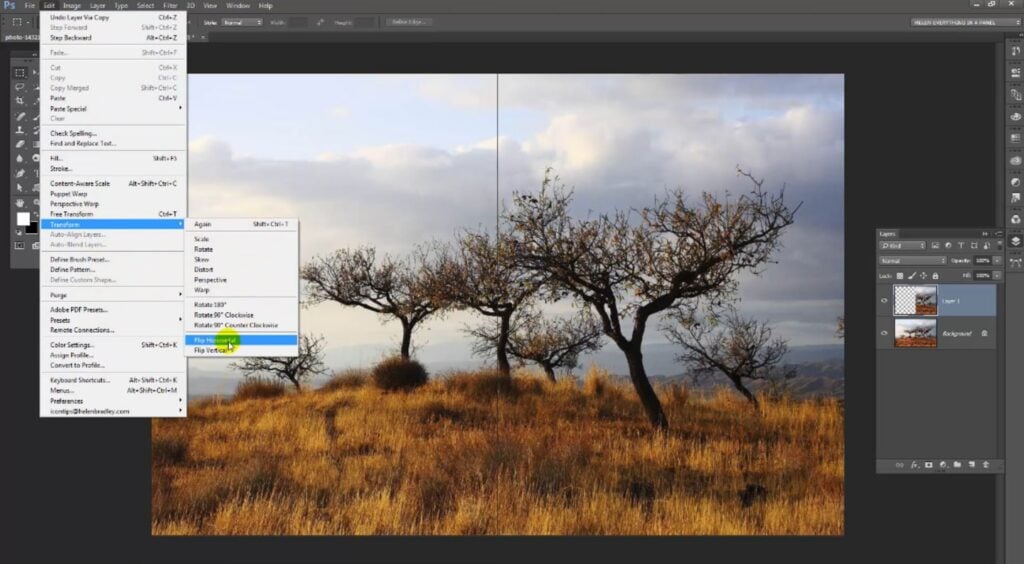Choose Rotate 180° in the submenu
The width and height of the screenshot is (1024, 564).
click(x=210, y=304)
